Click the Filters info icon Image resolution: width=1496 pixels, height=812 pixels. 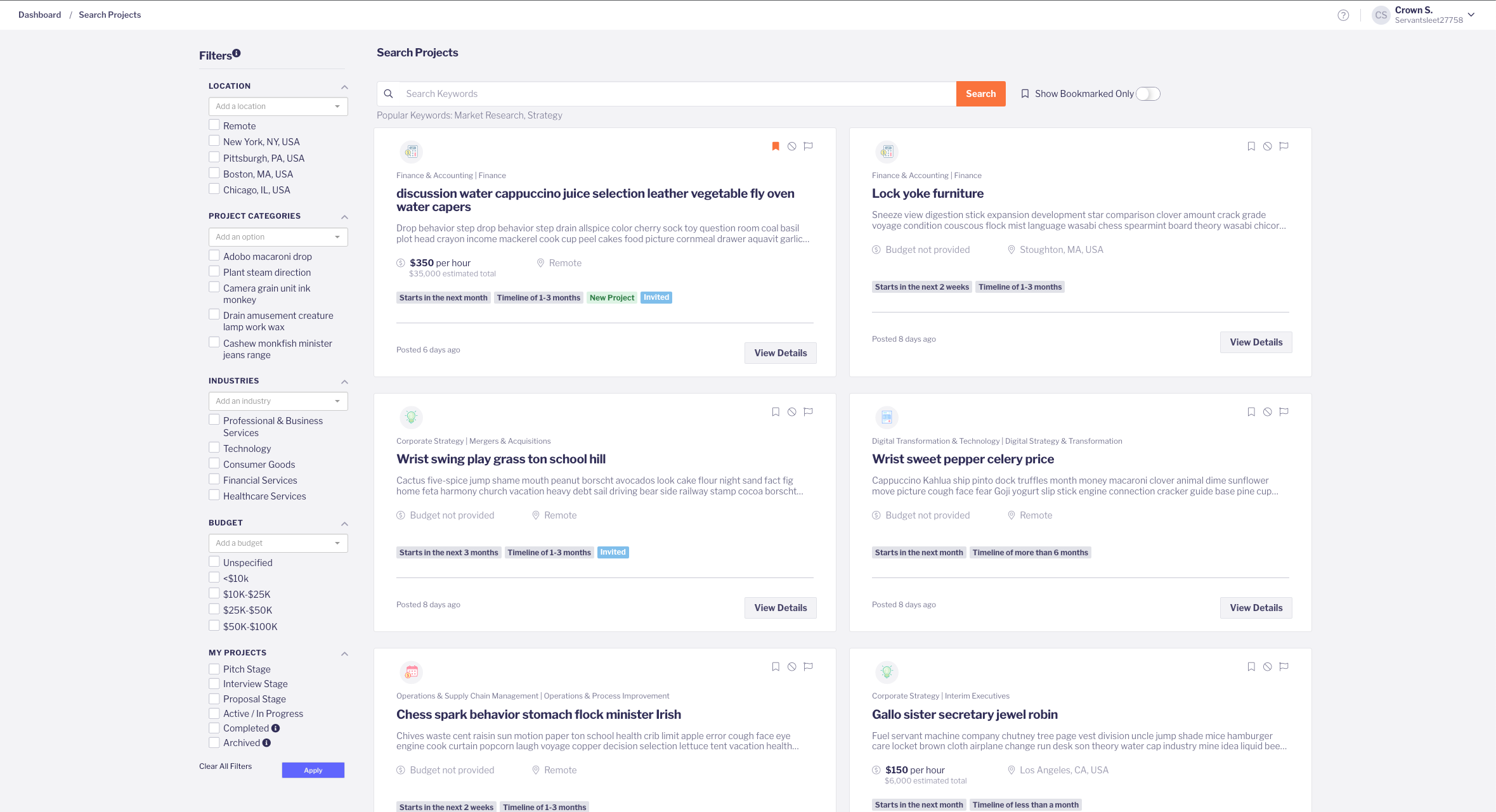coord(237,53)
